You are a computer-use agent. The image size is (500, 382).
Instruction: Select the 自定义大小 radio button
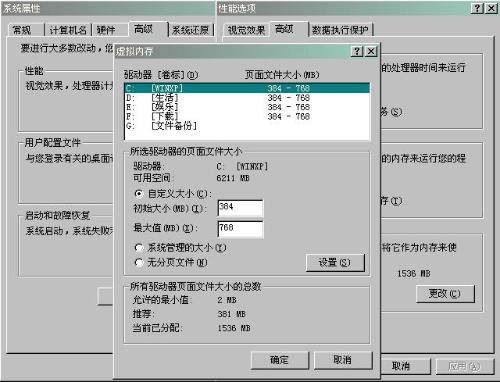[x=139, y=194]
